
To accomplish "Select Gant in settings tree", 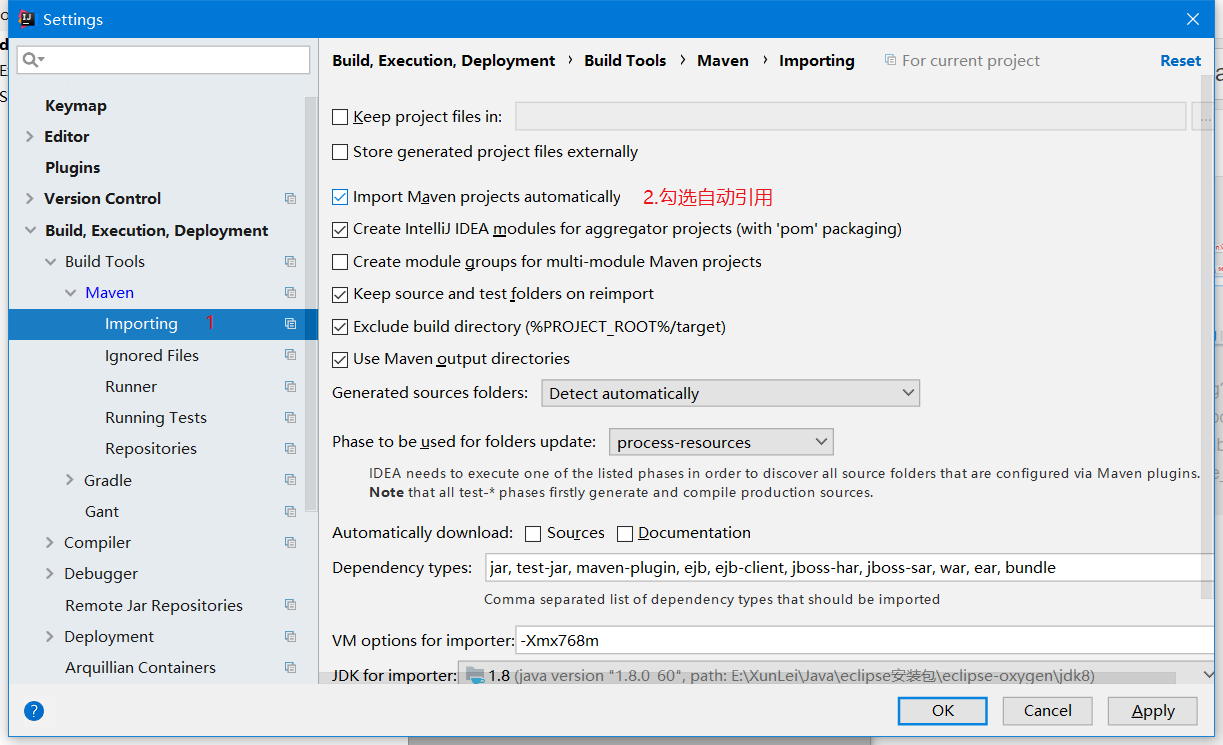I will point(102,512).
